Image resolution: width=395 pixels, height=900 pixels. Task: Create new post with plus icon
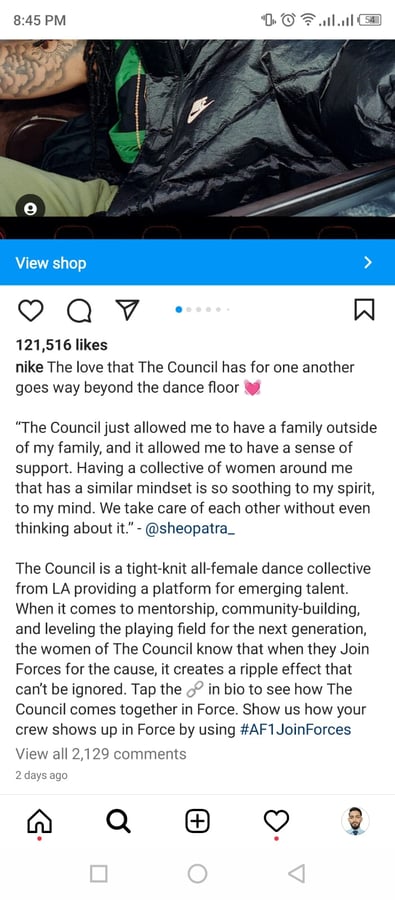point(197,822)
